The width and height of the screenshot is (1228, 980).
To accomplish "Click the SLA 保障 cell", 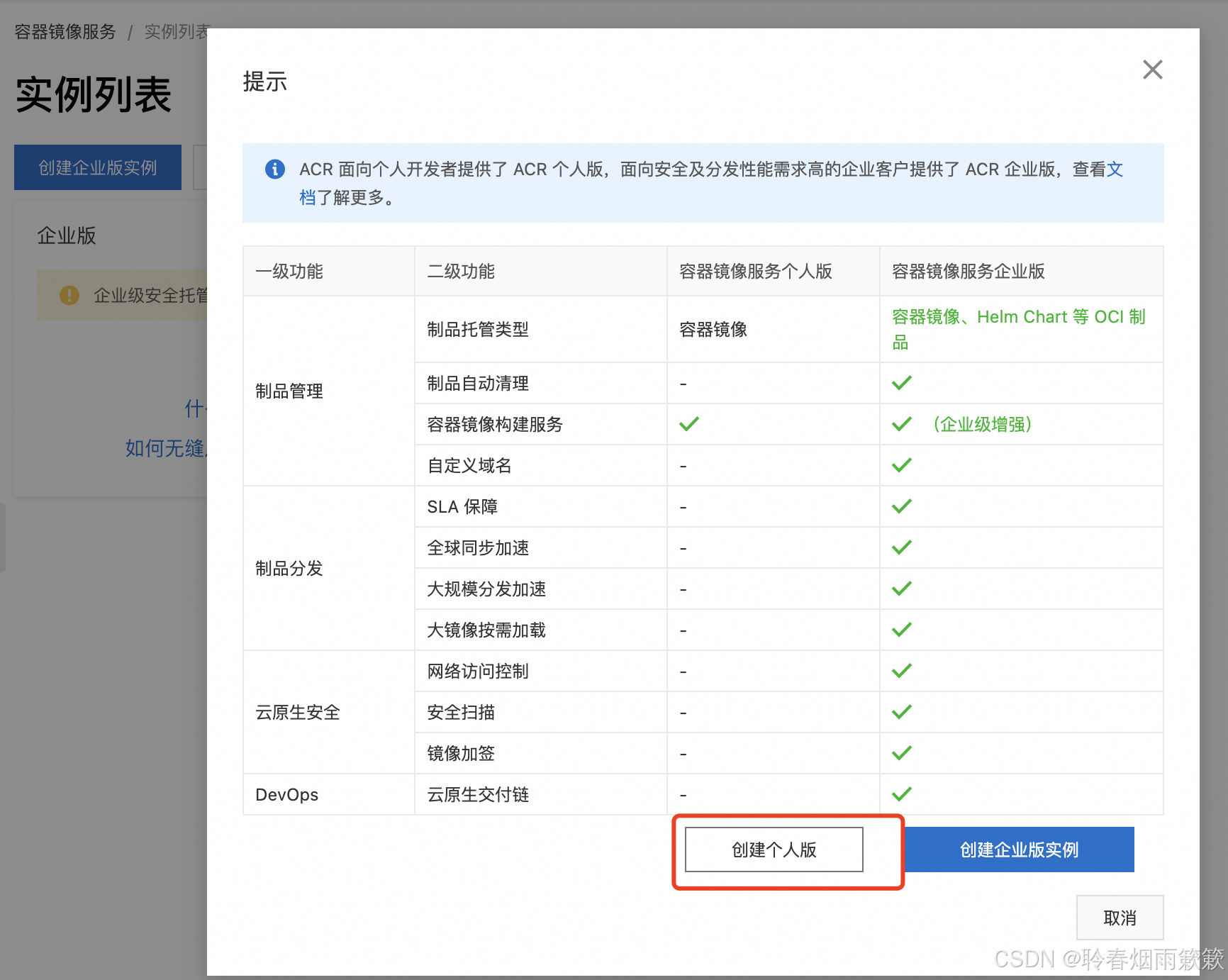I will 540,506.
